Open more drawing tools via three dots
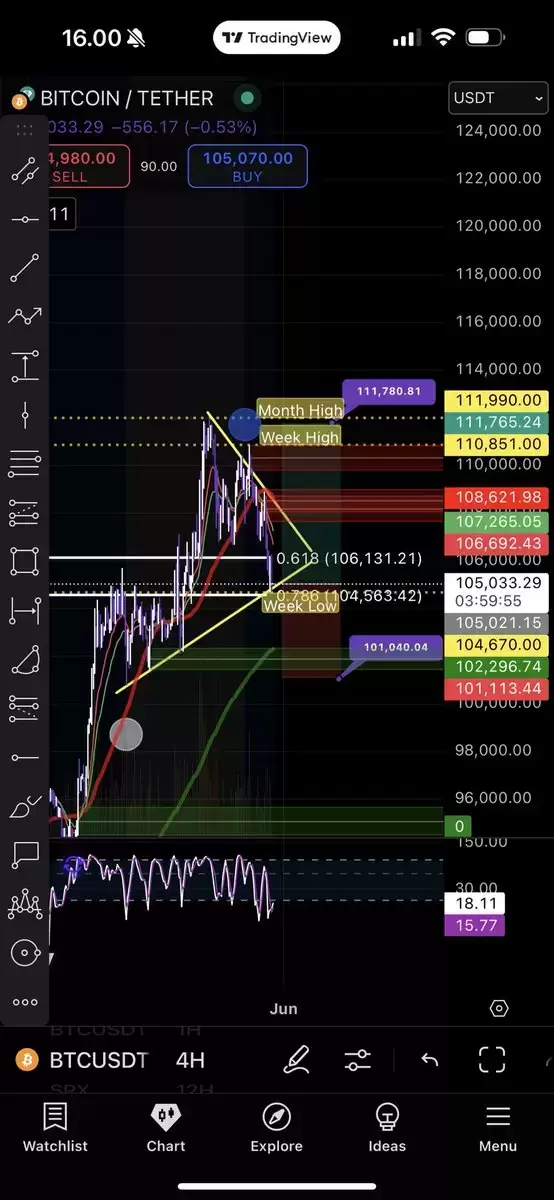The width and height of the screenshot is (554, 1200). (24, 1002)
